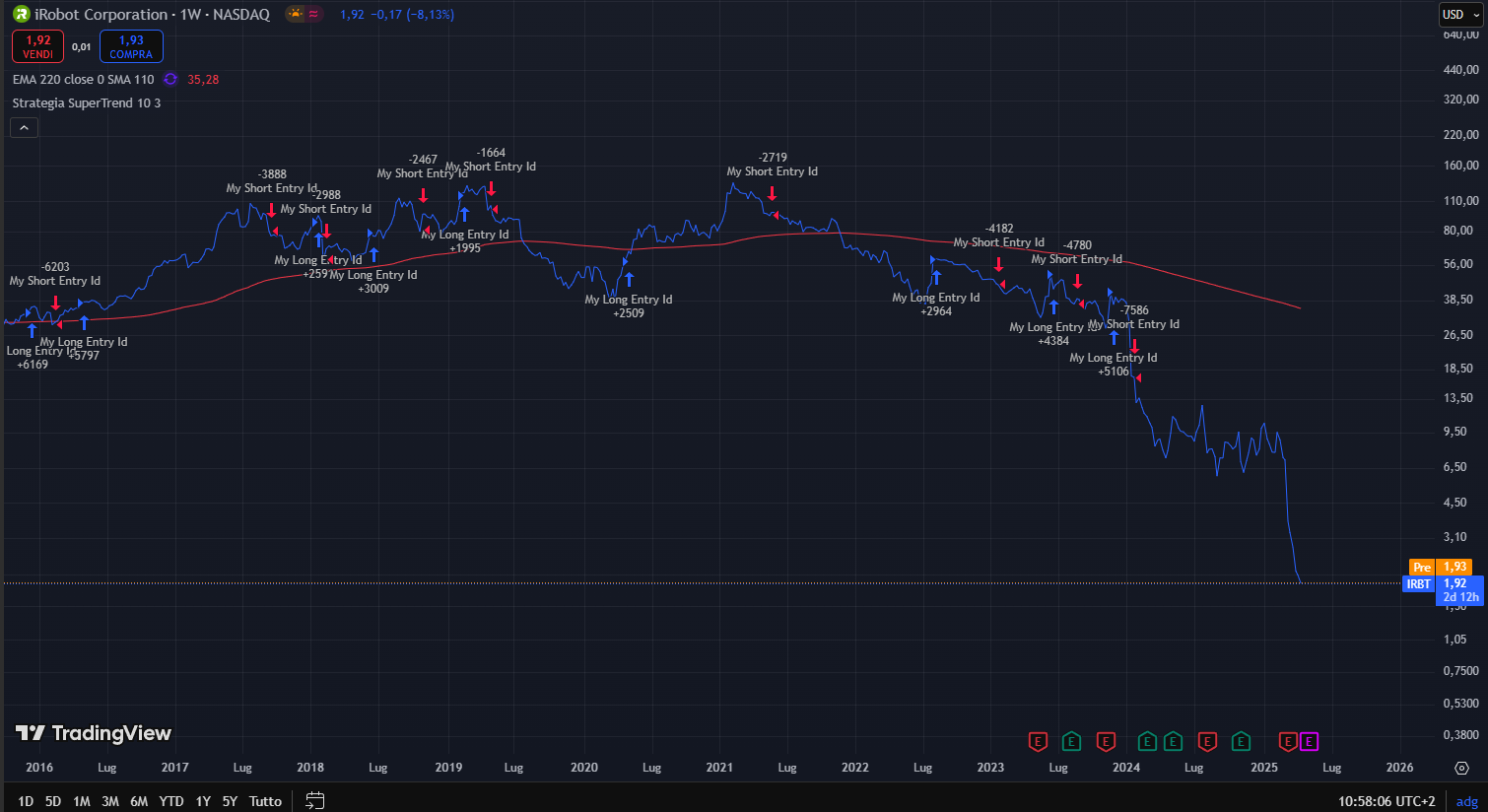Viewport: 1488px width, 812px height.
Task: Click first red earnings marker after 2023 label
Action: click(x=1038, y=741)
